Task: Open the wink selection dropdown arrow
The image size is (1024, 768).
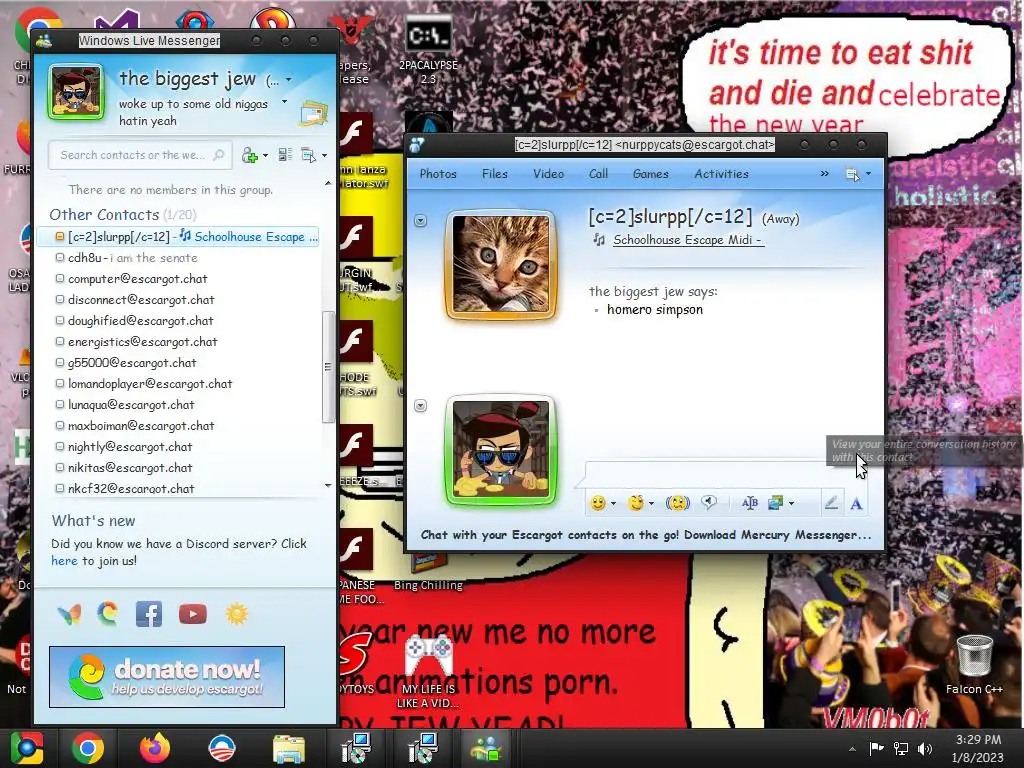Action: click(651, 504)
